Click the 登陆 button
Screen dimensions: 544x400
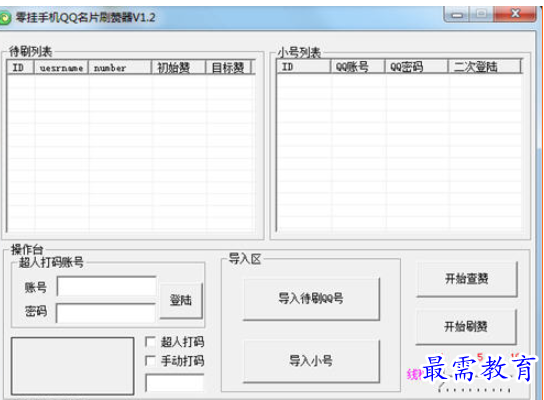(181, 300)
